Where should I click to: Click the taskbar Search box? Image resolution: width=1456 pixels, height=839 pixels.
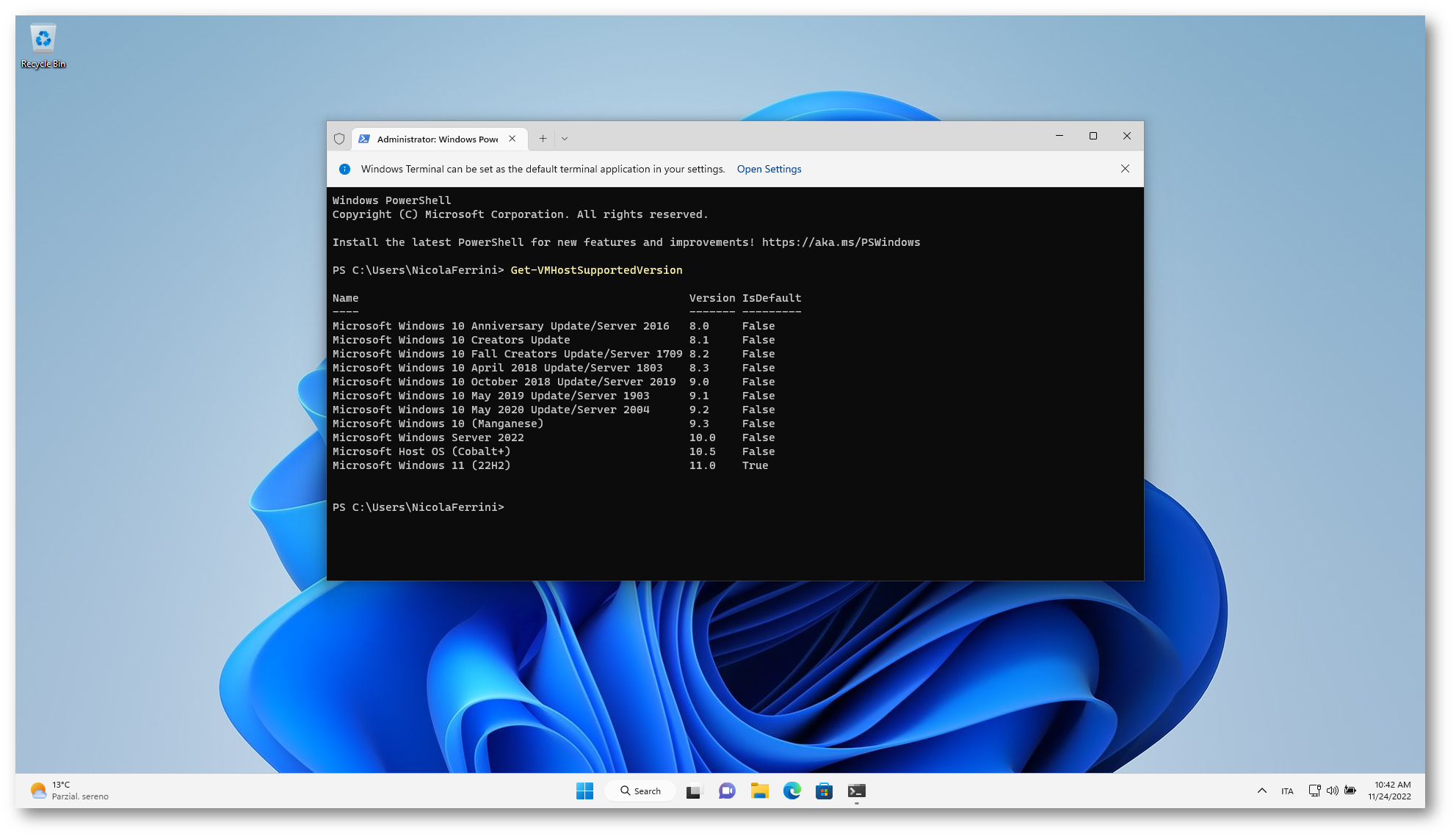click(x=640, y=791)
